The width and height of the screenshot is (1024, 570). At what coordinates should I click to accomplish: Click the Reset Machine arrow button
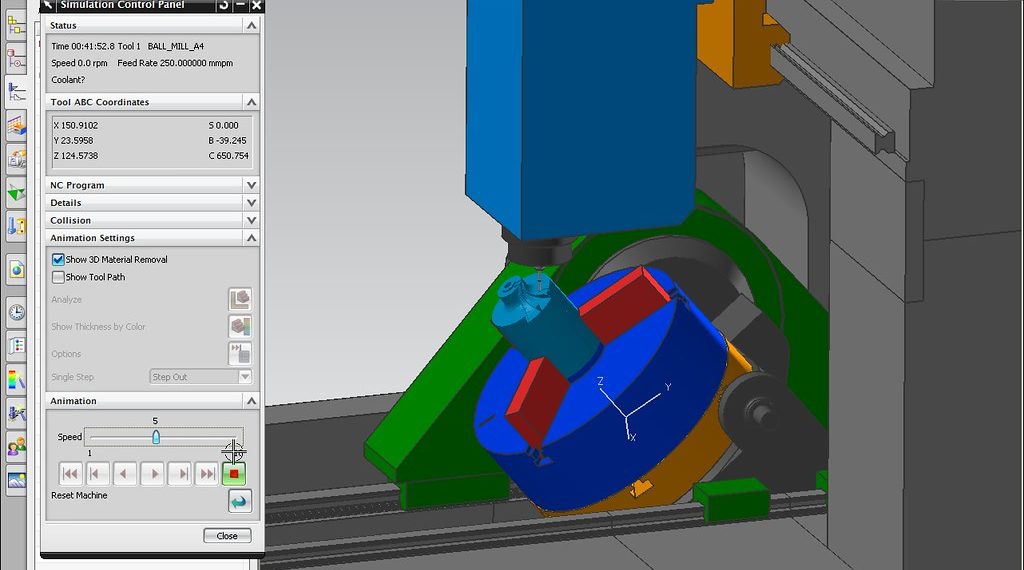[240, 501]
